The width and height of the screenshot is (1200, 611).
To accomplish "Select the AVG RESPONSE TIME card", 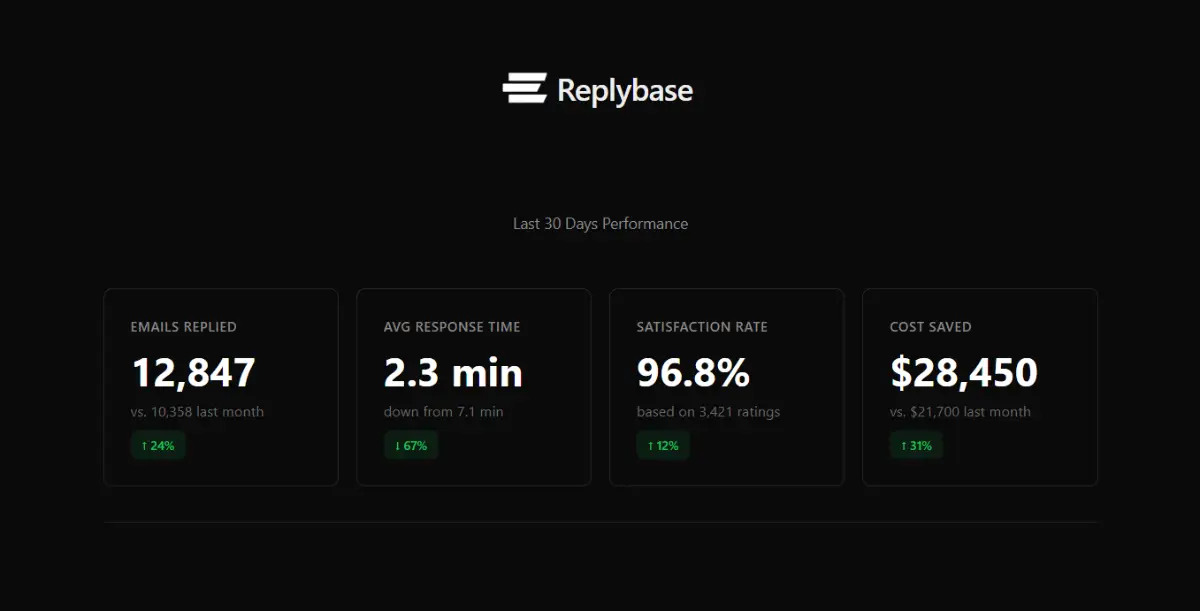I will click(473, 387).
